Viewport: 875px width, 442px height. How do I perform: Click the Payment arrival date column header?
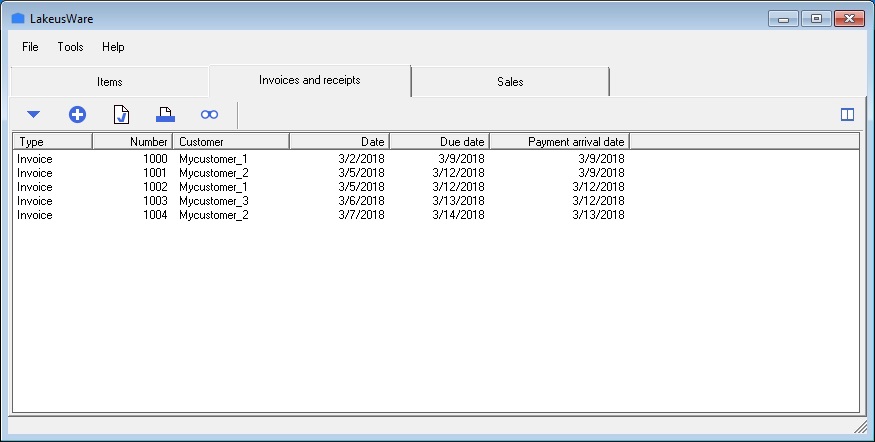point(559,142)
